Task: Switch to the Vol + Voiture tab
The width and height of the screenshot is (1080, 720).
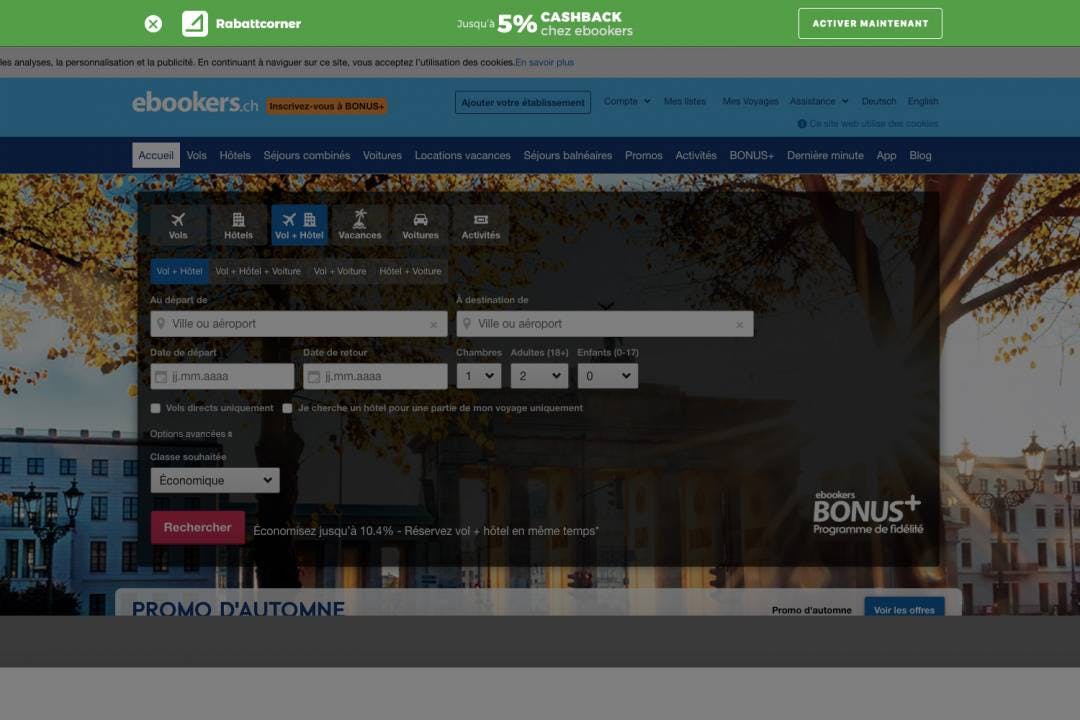Action: (340, 270)
